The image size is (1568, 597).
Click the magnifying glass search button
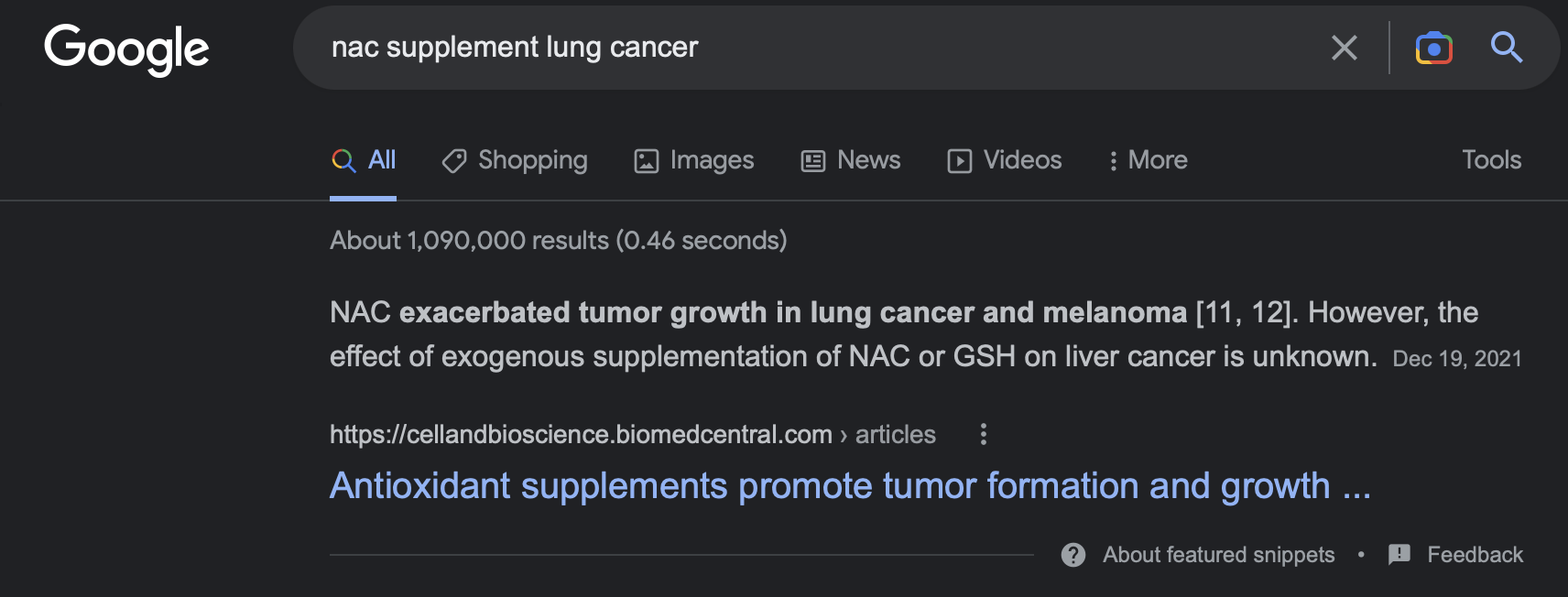1507,47
